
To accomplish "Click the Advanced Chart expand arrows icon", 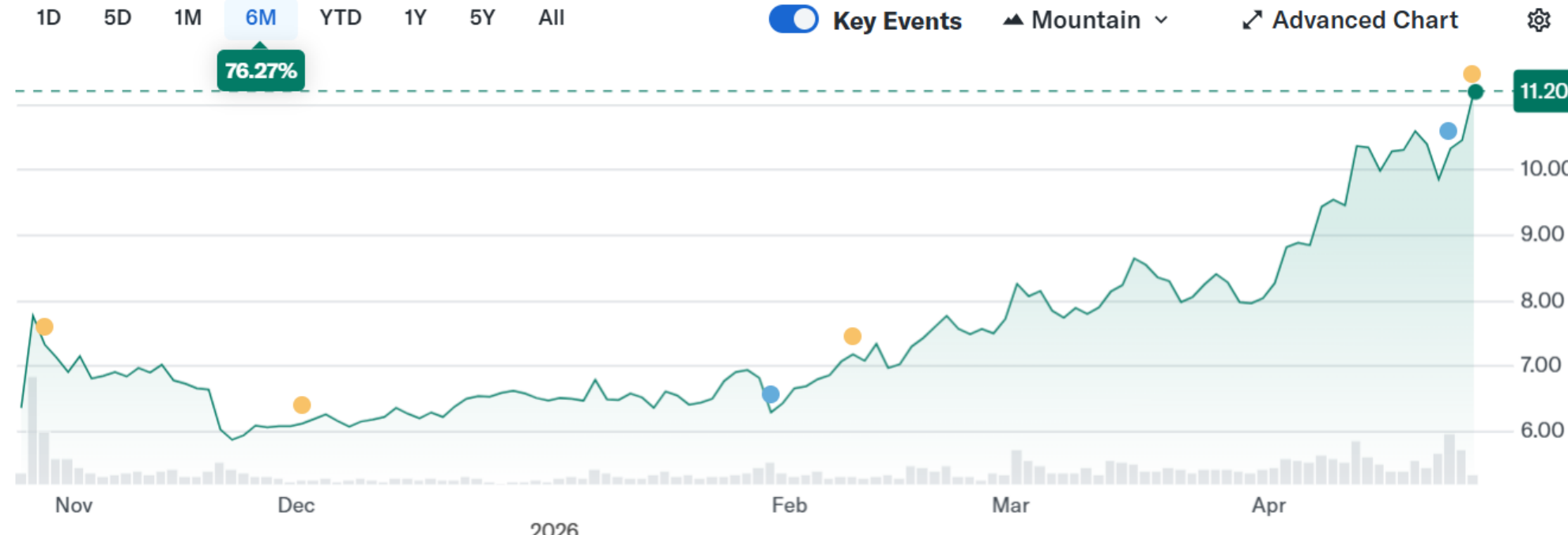I will pos(1252,21).
